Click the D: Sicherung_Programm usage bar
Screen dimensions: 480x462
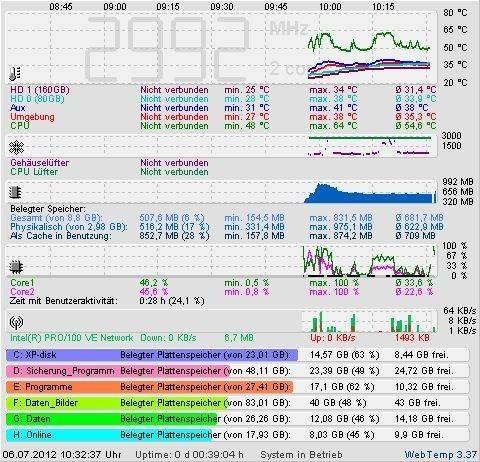pyautogui.click(x=118, y=371)
